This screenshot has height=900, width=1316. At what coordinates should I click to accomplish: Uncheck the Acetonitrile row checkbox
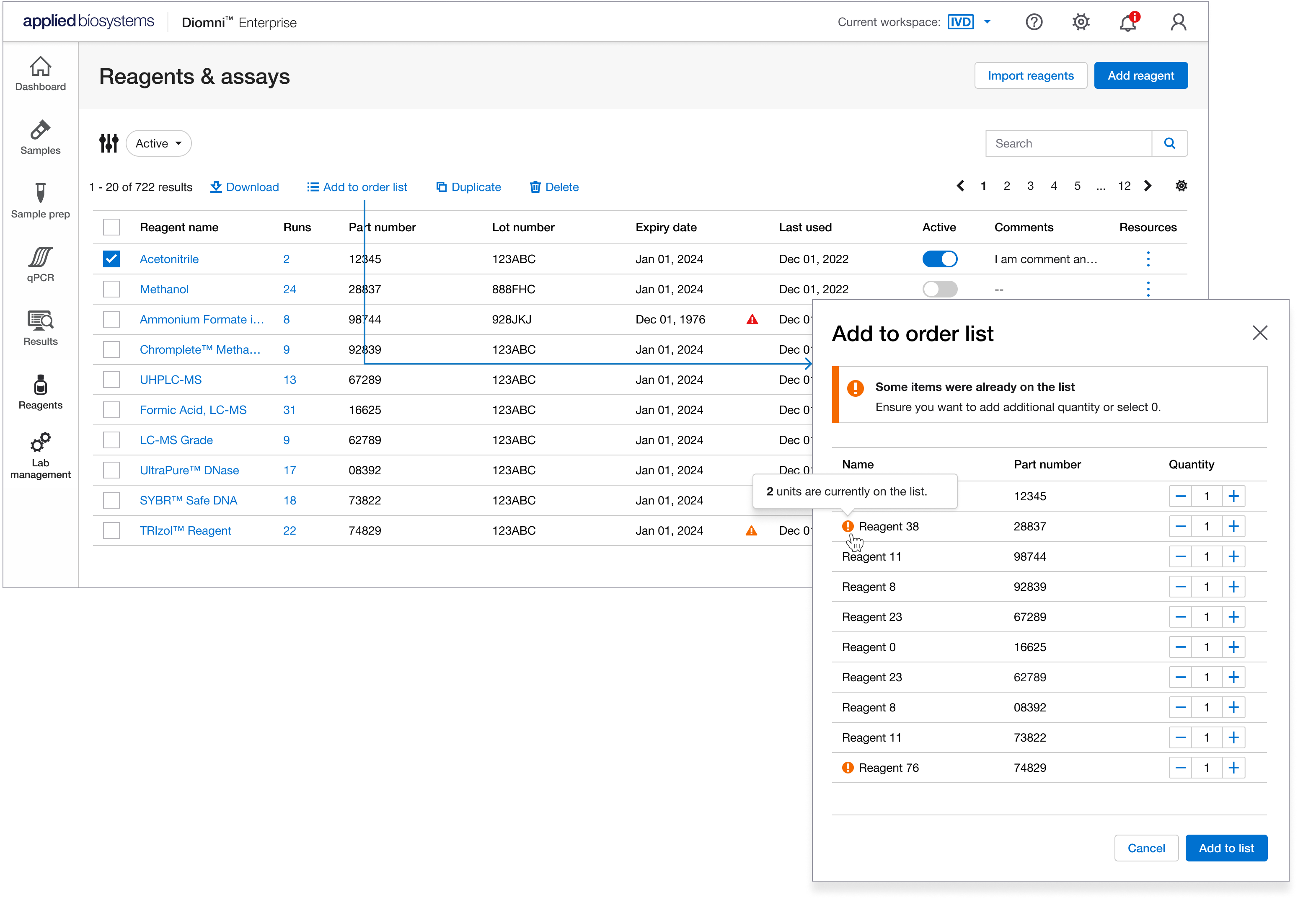click(x=111, y=259)
